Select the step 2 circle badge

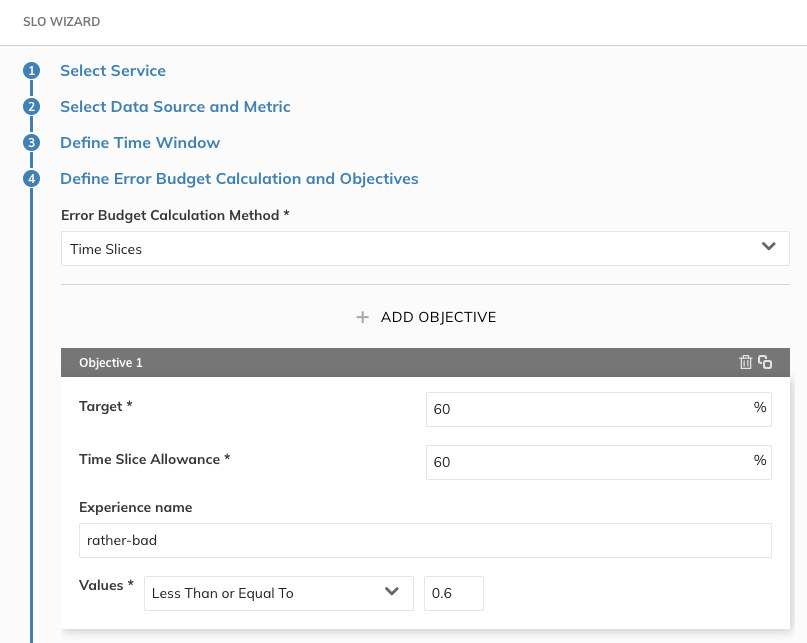point(31,107)
